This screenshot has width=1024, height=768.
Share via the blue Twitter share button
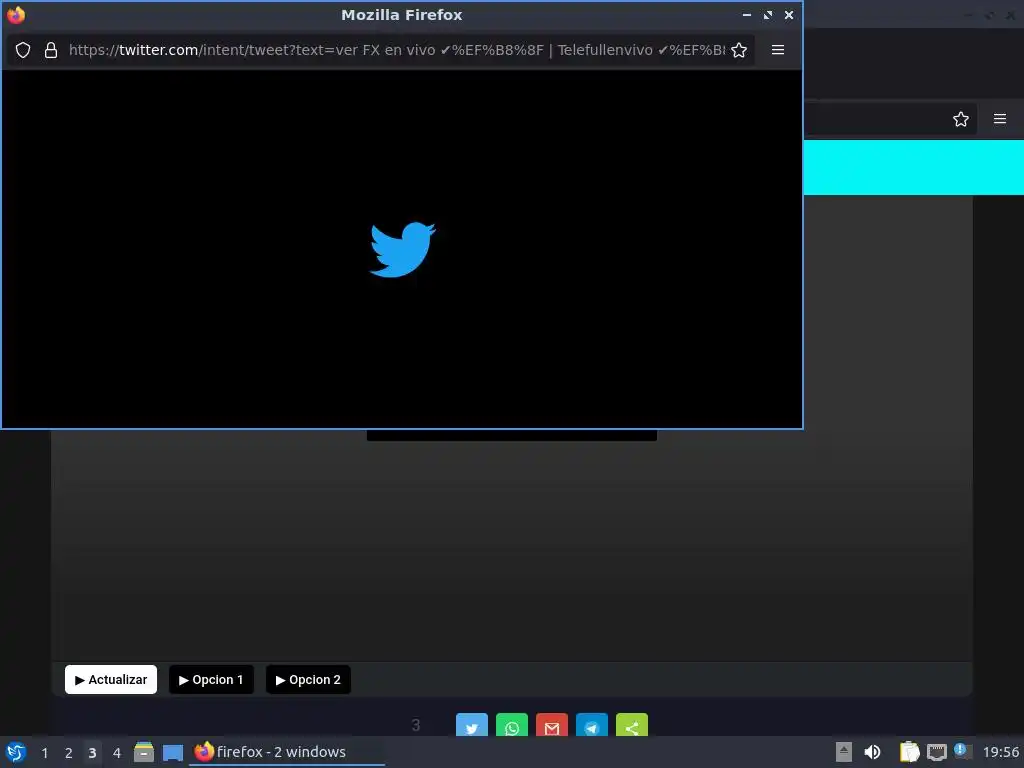472,726
